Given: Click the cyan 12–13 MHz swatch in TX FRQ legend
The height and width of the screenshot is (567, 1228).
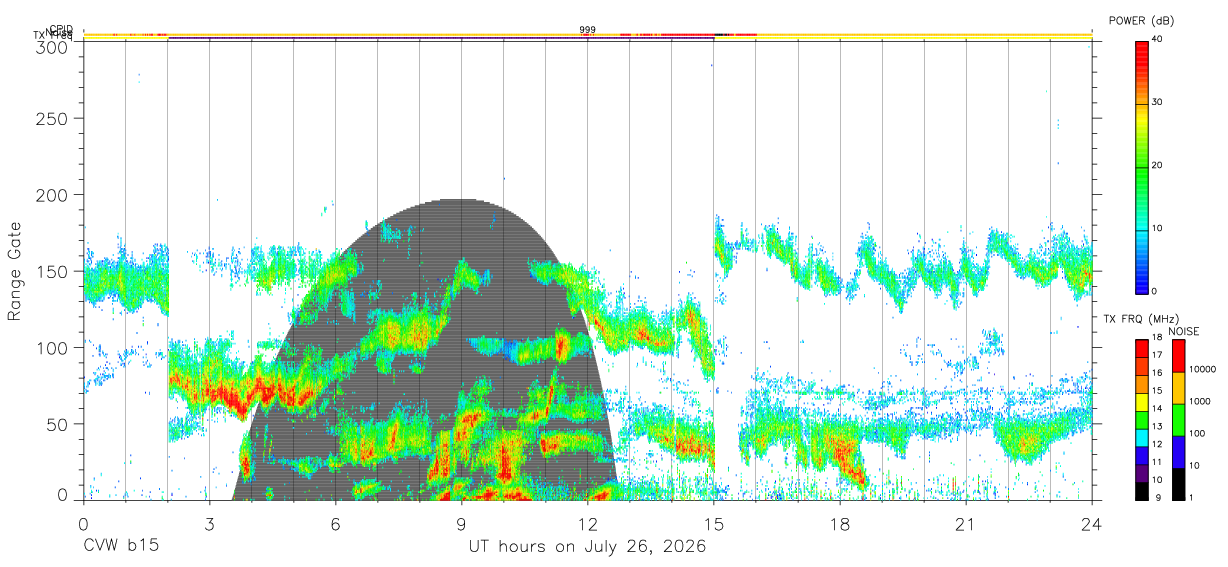Looking at the screenshot, I should pyautogui.click(x=1141, y=436).
